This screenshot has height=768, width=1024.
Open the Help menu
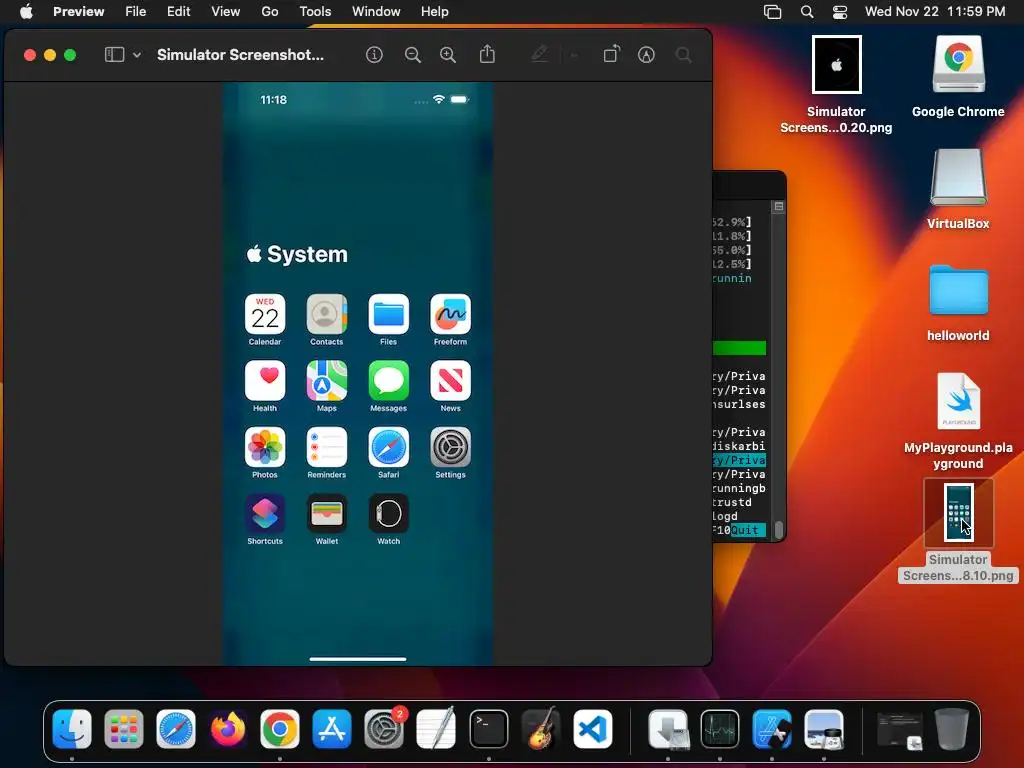click(x=434, y=11)
